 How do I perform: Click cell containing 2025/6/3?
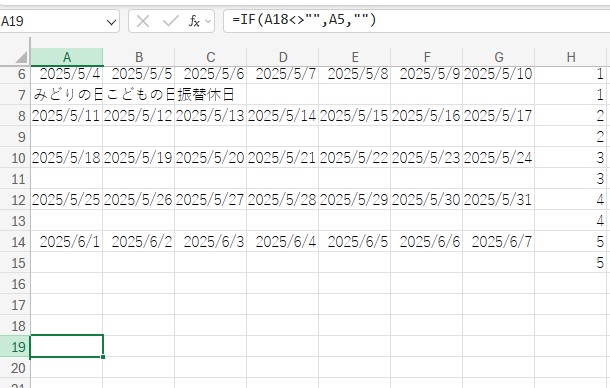211,242
